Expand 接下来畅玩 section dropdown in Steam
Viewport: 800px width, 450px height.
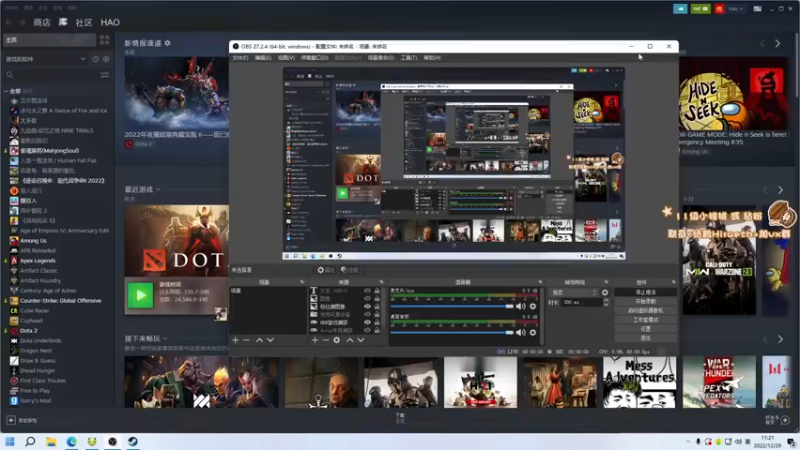click(x=165, y=338)
